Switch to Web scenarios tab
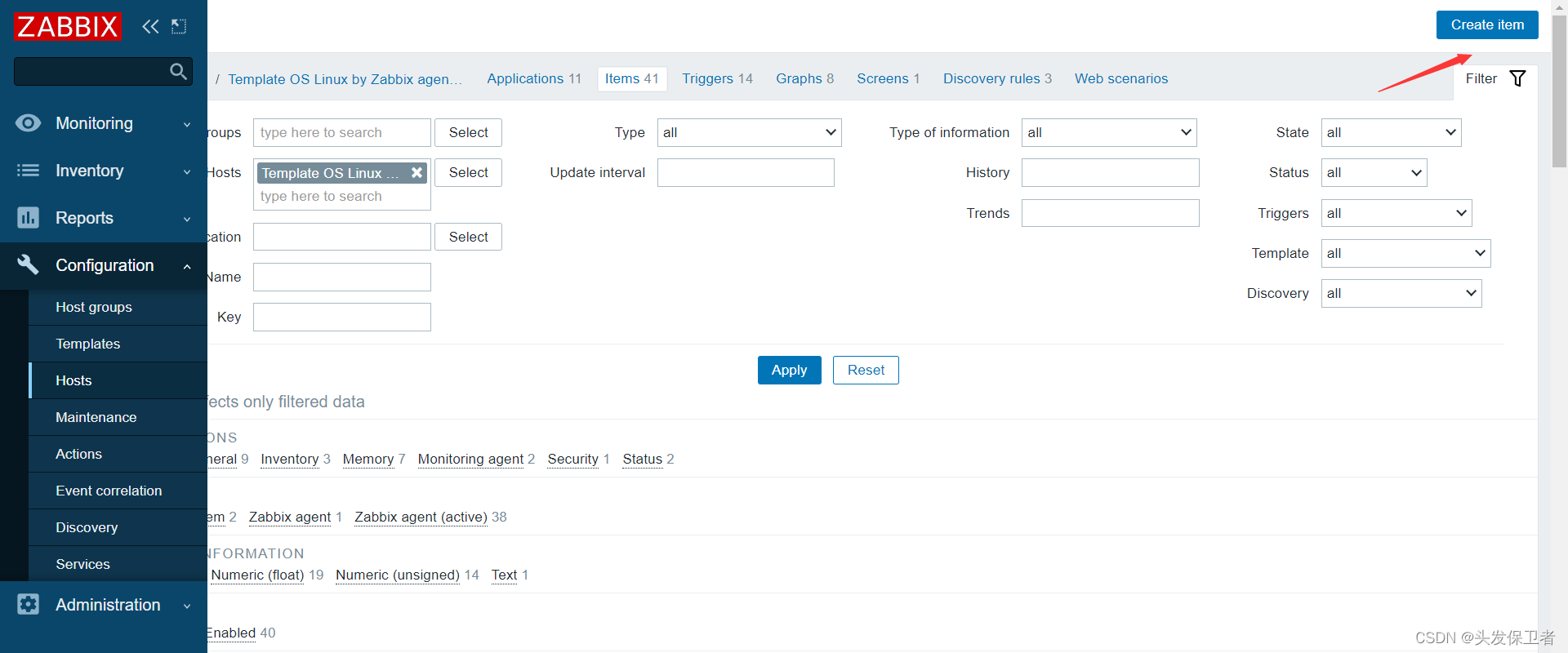 (1121, 78)
